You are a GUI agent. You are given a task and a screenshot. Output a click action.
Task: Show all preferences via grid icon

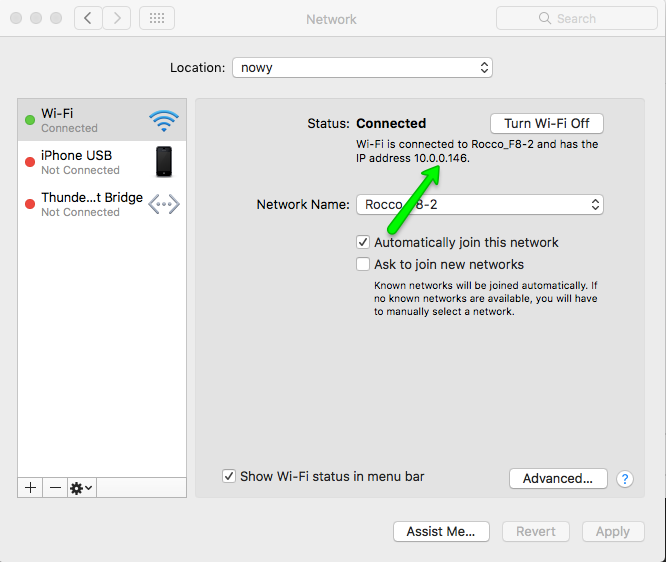click(157, 18)
